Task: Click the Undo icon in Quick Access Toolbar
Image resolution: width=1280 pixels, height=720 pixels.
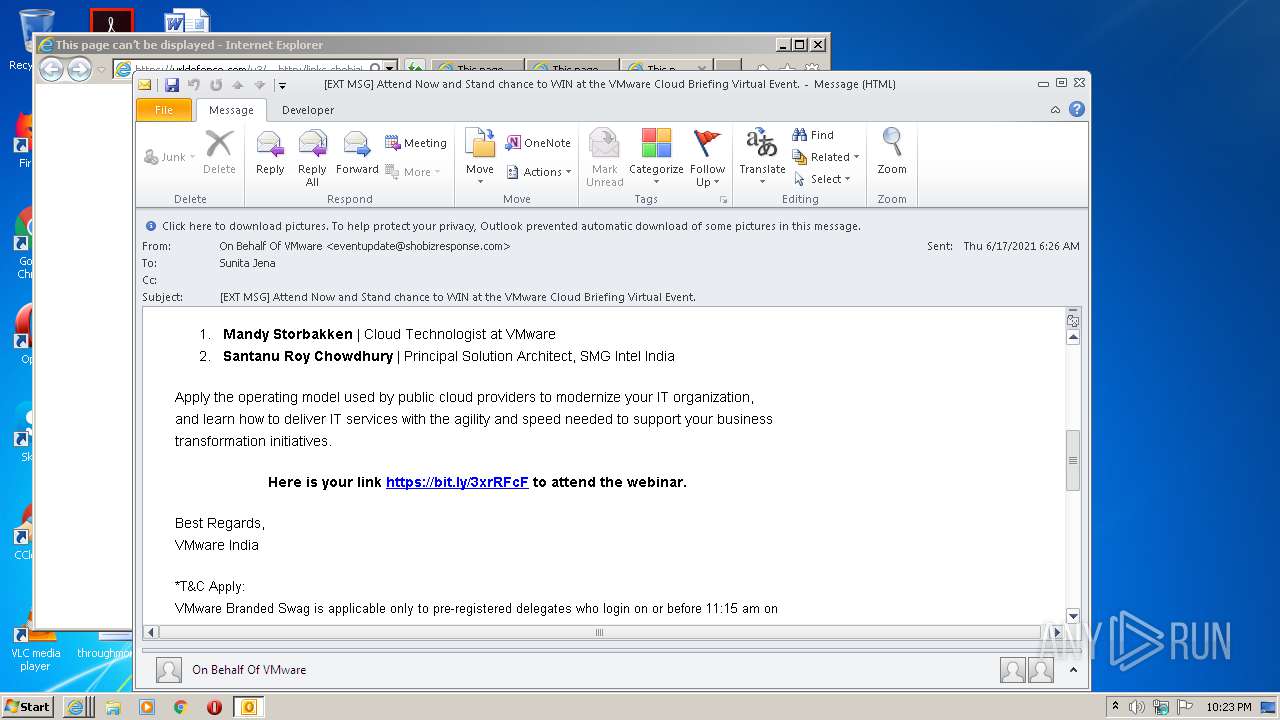Action: tap(194, 85)
